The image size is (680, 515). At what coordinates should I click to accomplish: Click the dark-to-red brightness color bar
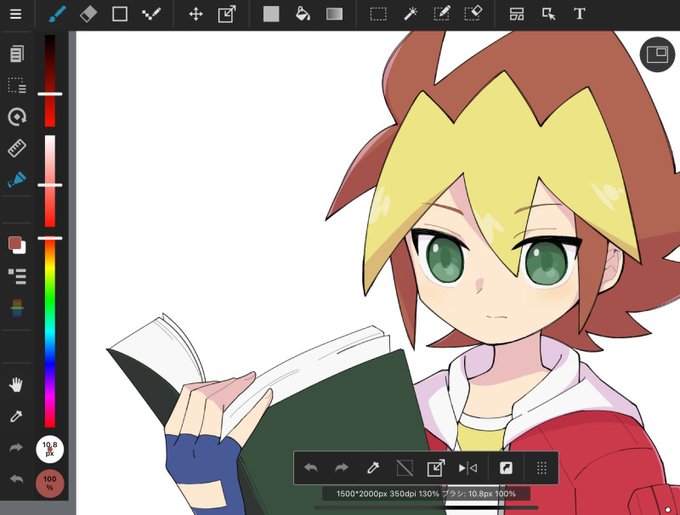point(50,81)
